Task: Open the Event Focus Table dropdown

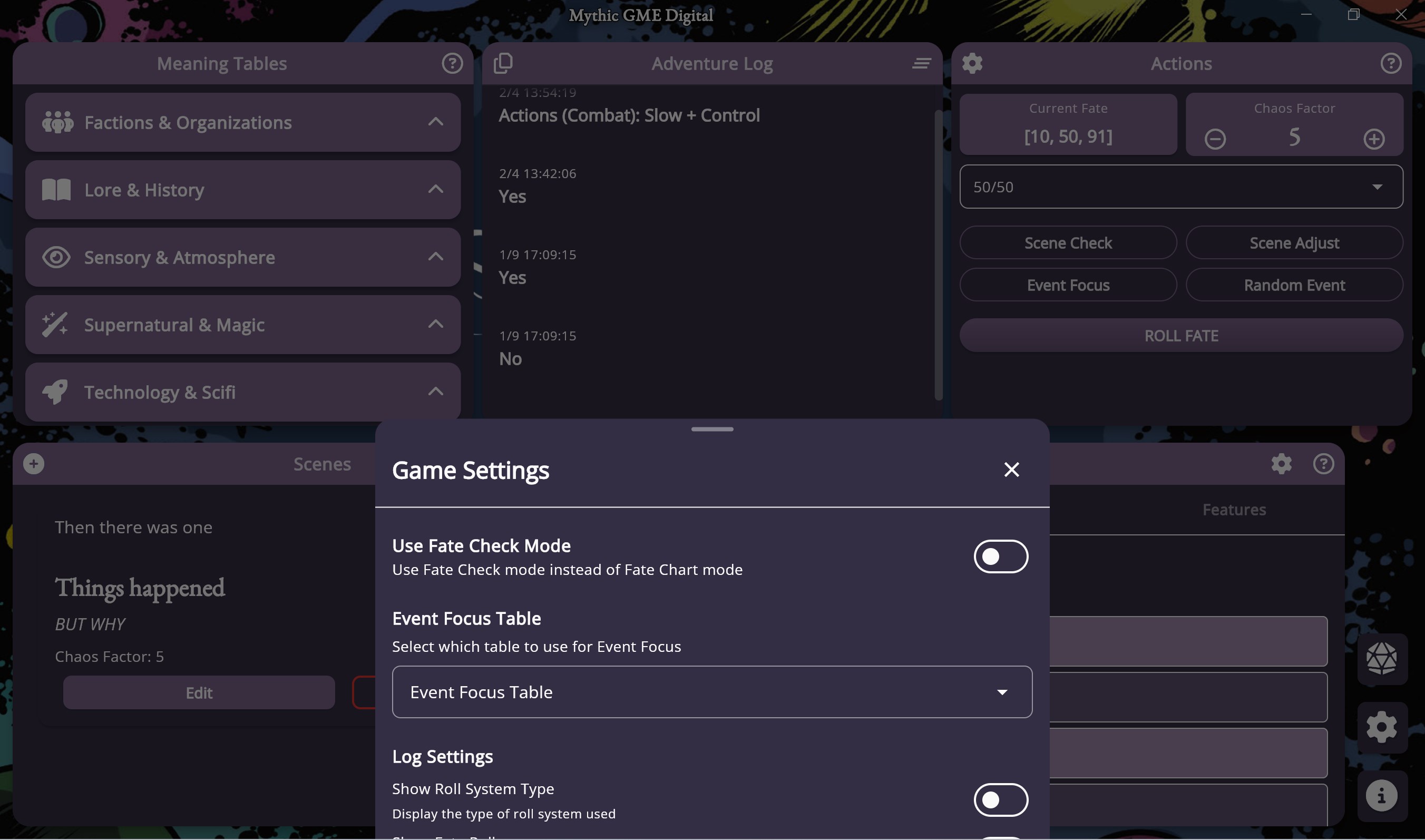Action: [x=712, y=692]
